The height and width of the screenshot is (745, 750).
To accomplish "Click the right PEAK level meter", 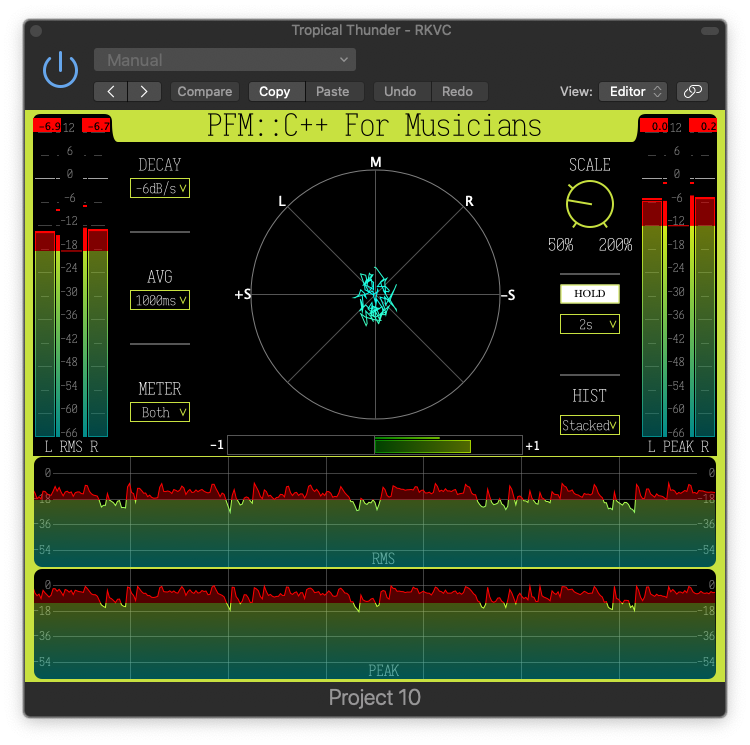I will [x=705, y=317].
